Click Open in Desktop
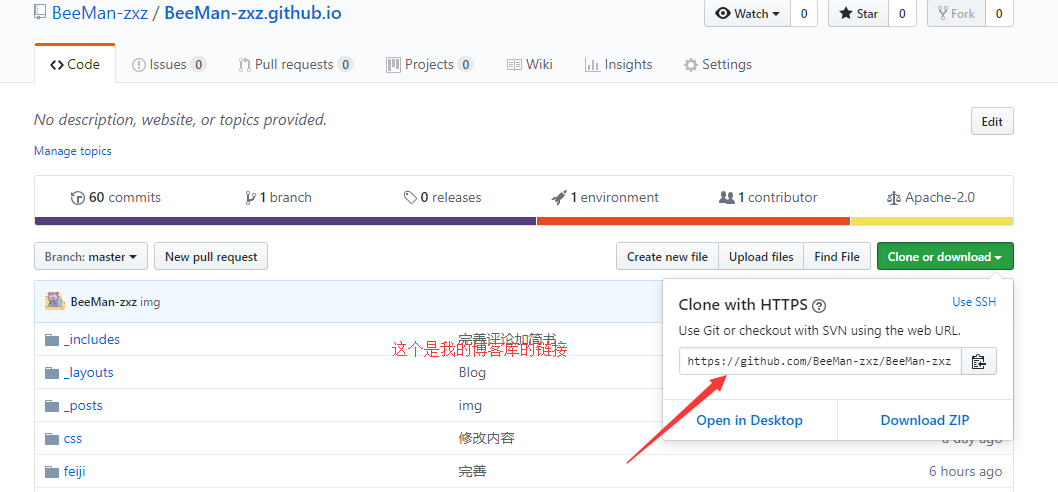 click(750, 420)
